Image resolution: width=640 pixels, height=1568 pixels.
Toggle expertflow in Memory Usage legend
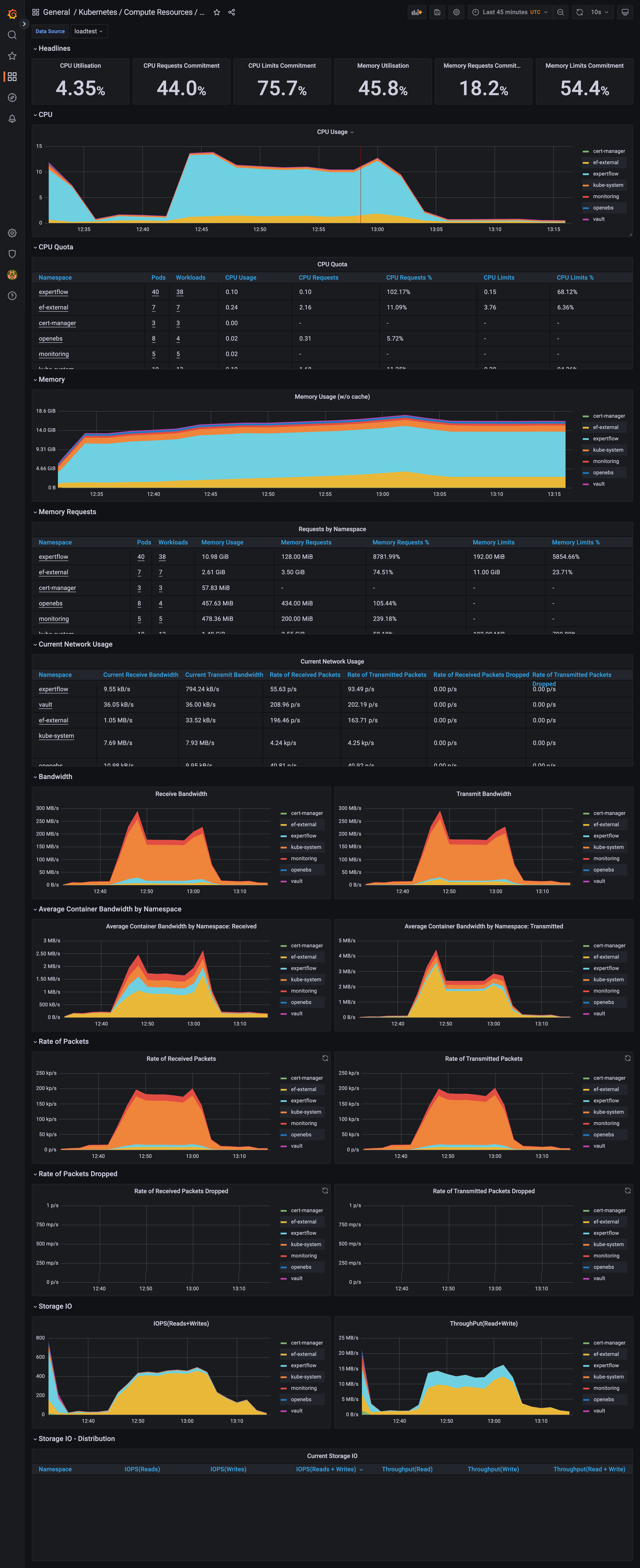pyautogui.click(x=605, y=439)
